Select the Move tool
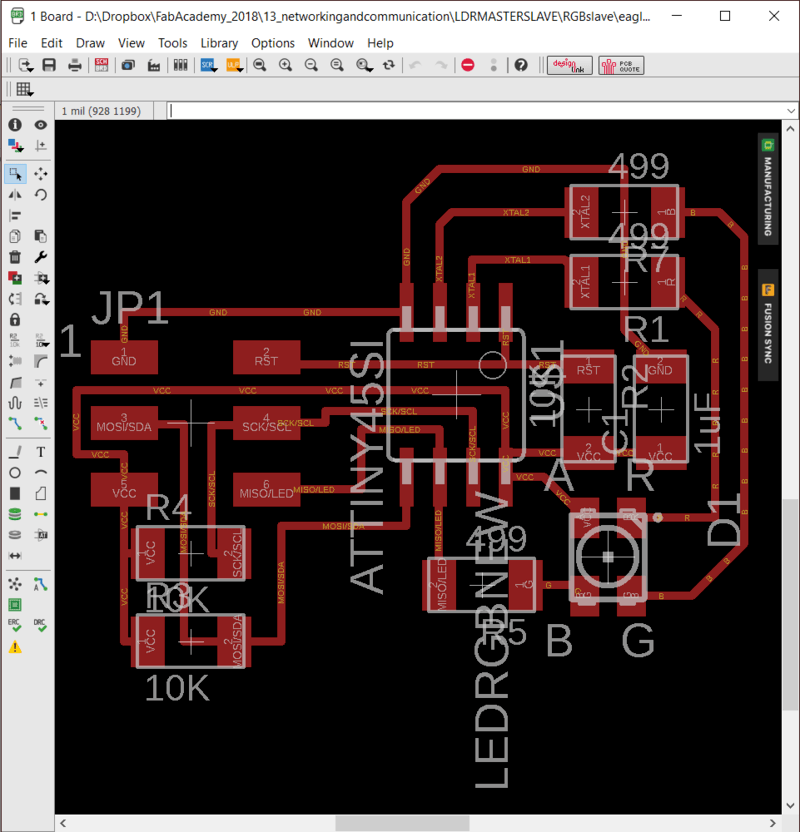800x832 pixels. tap(41, 174)
